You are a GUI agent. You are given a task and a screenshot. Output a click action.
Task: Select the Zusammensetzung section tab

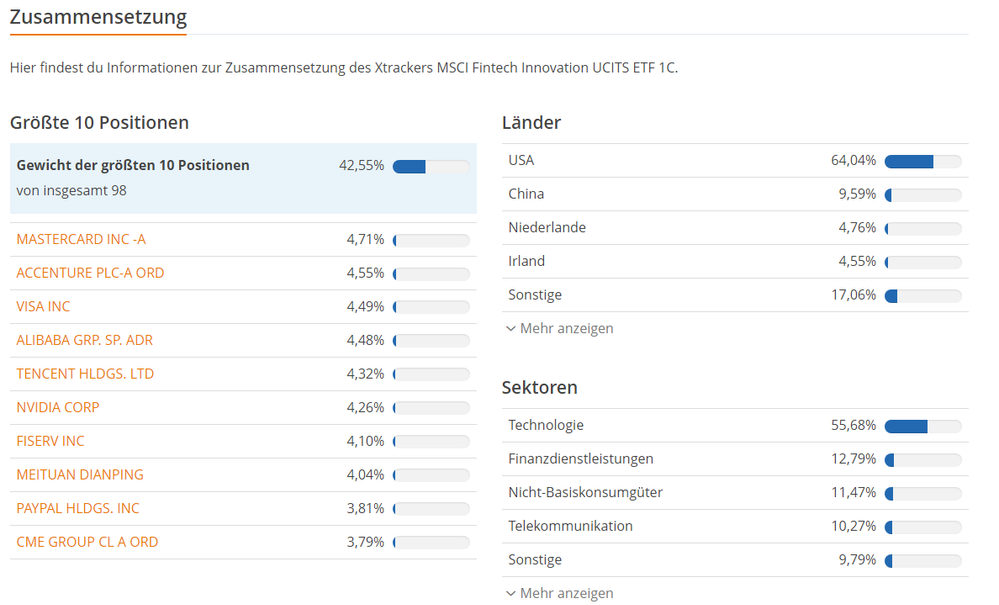97,18
